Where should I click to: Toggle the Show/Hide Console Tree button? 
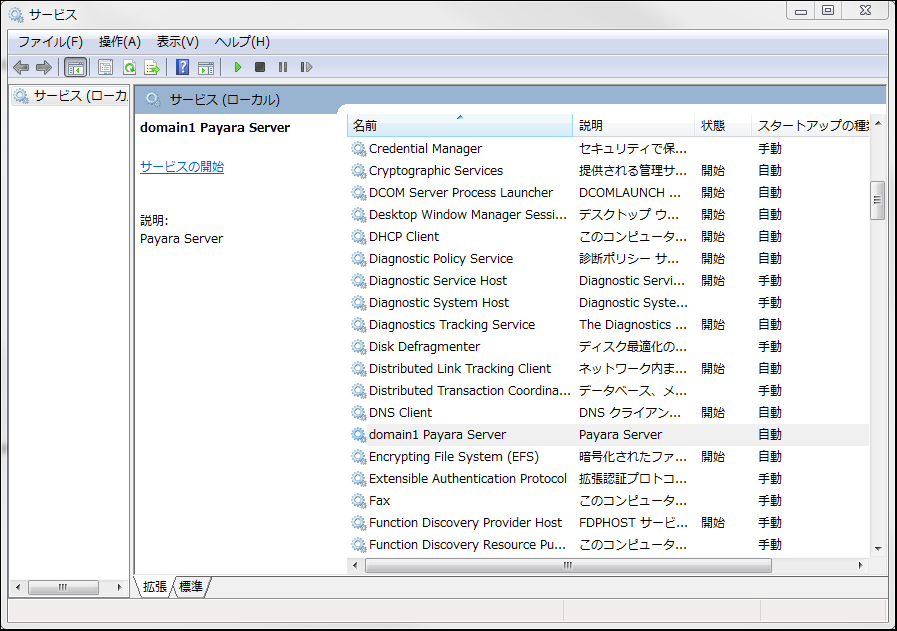tap(75, 67)
